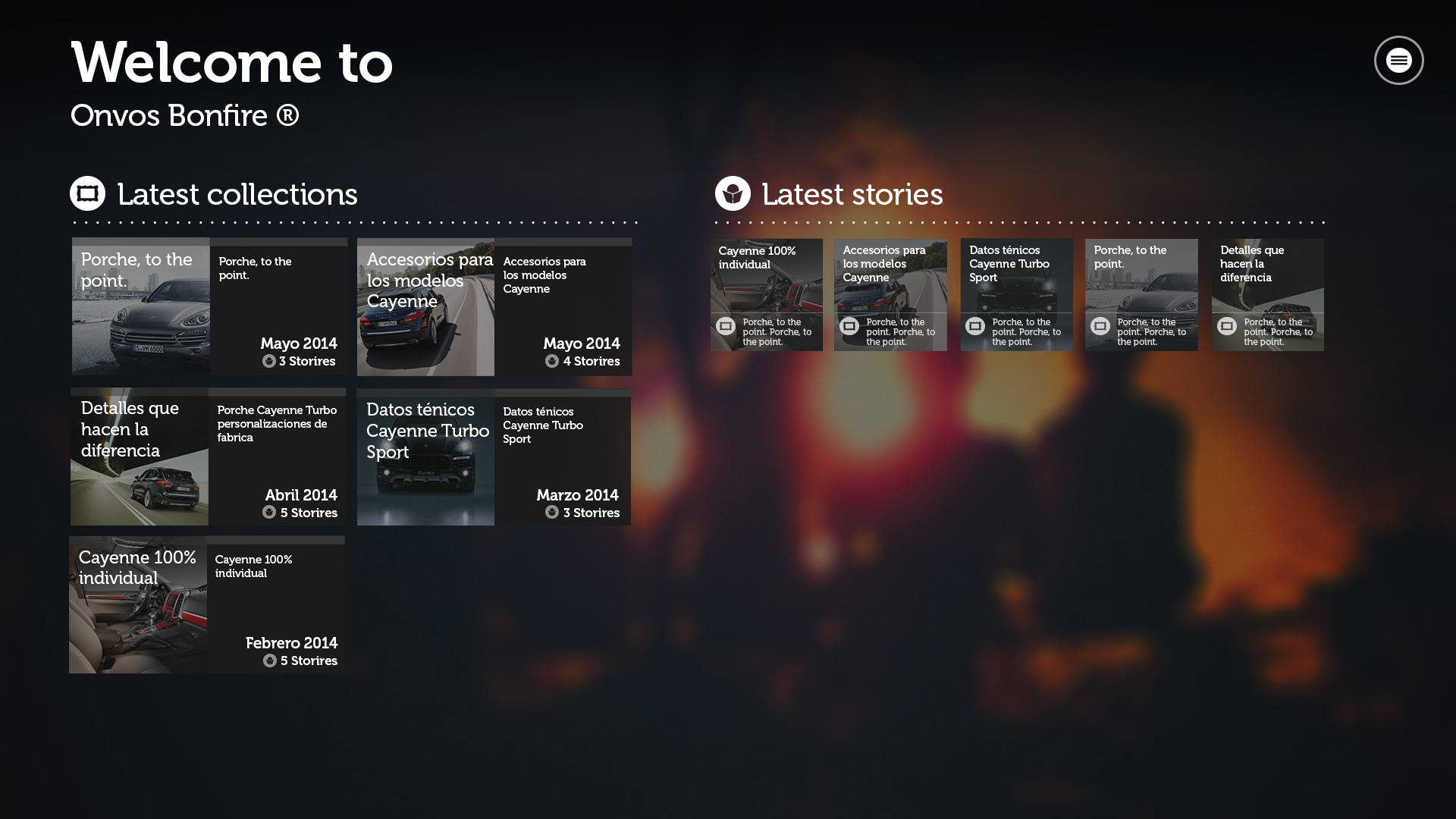Open 'Datos ténicos Cayenne Turbo Sport' story tile
The height and width of the screenshot is (819, 1456).
[1017, 295]
